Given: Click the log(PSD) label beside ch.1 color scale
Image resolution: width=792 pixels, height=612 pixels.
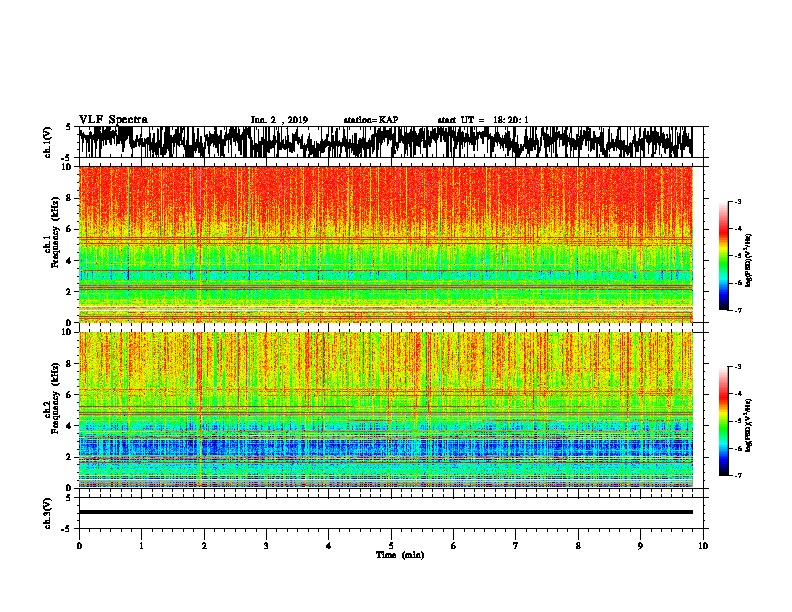Looking at the screenshot, I should click(749, 260).
